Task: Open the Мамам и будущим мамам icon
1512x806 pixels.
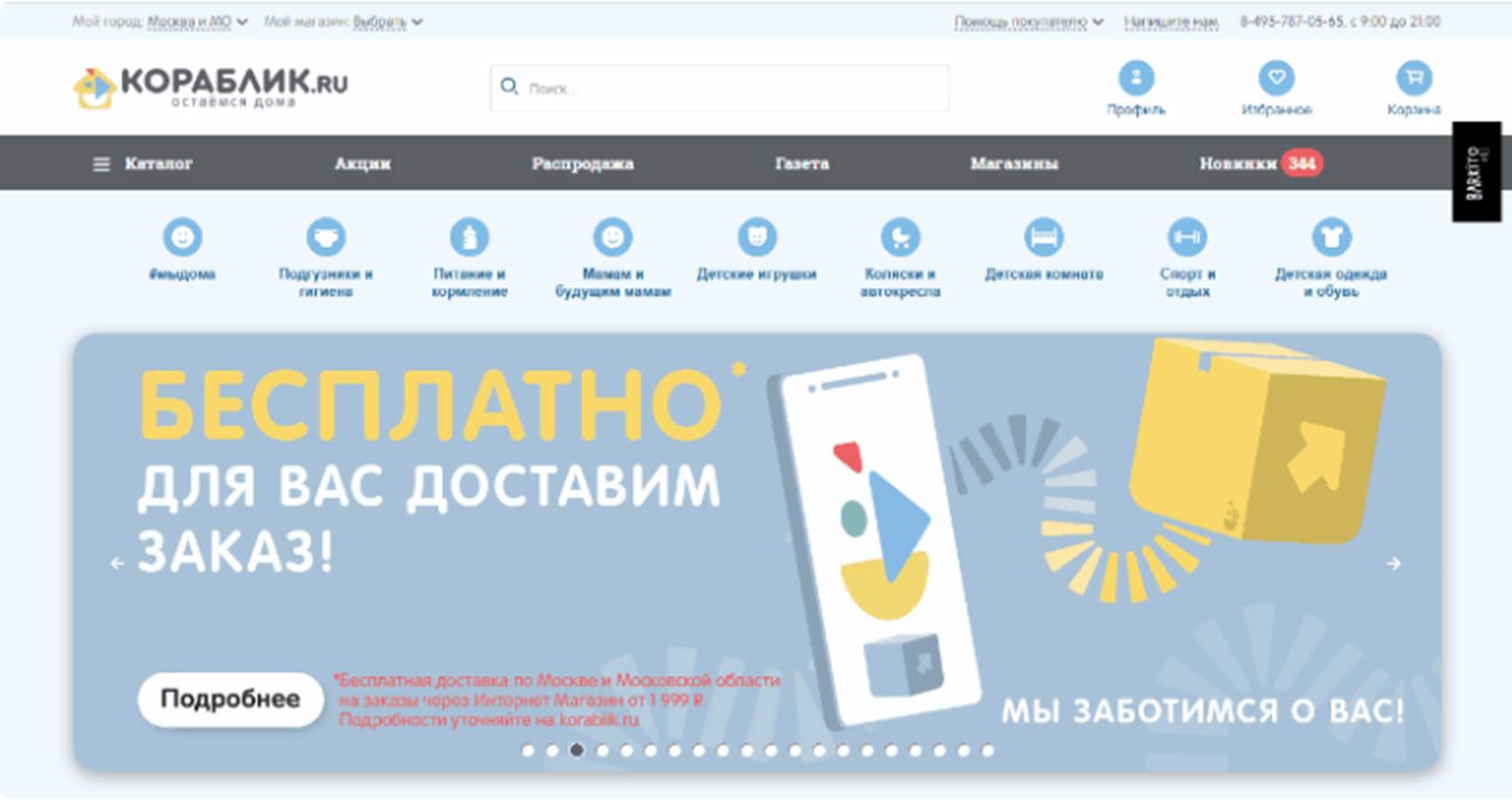Action: click(x=613, y=237)
